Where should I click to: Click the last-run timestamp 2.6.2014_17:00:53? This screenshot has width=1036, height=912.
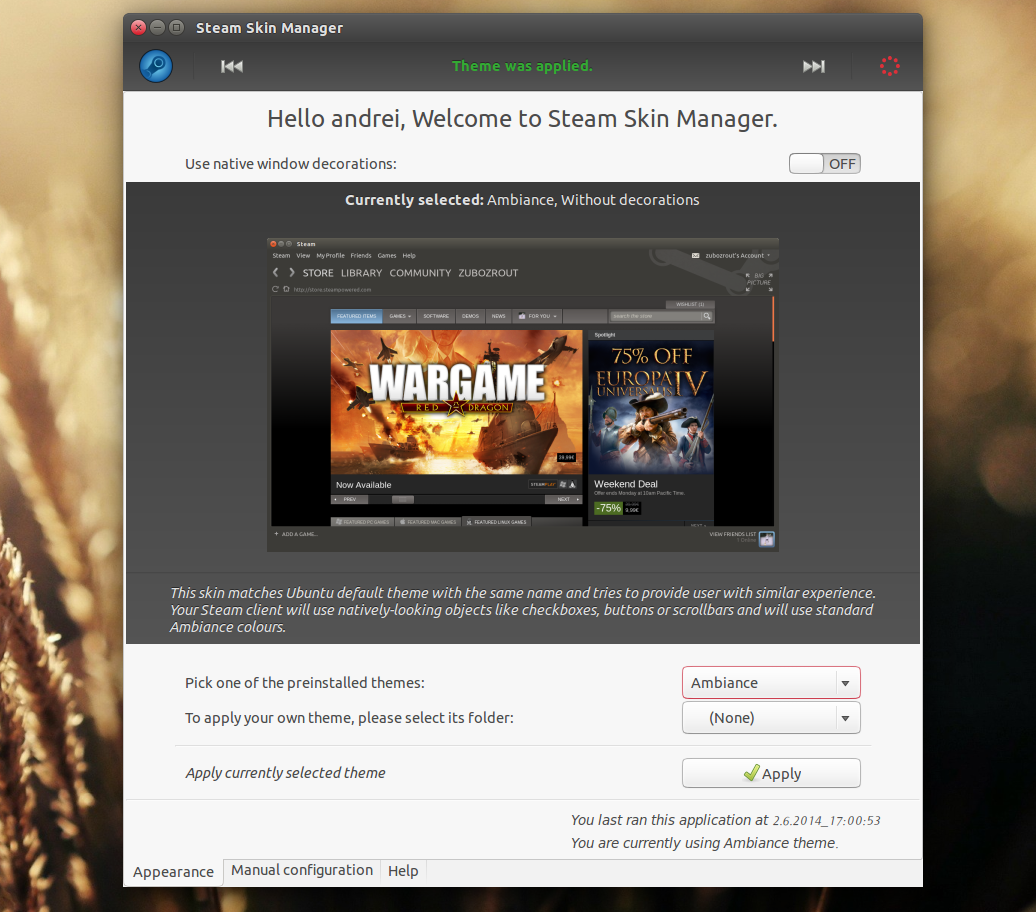pyautogui.click(x=827, y=821)
